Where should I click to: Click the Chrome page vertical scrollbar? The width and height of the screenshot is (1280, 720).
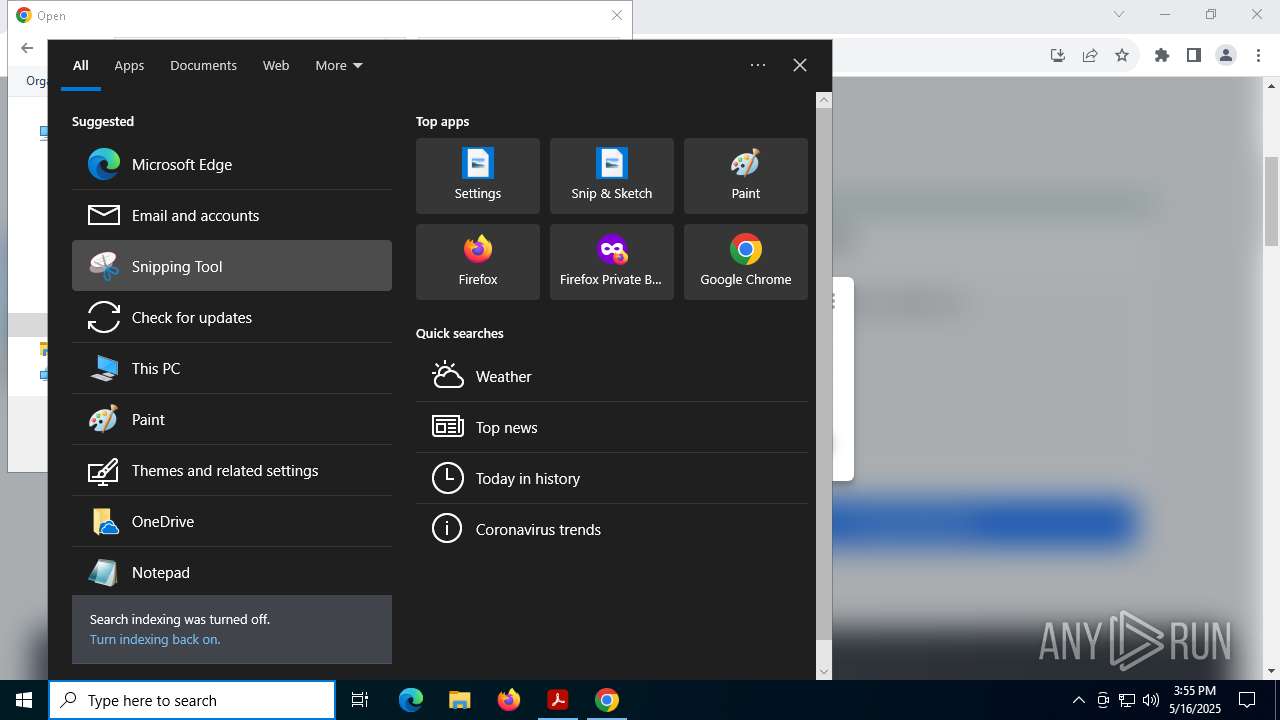tap(1271, 200)
